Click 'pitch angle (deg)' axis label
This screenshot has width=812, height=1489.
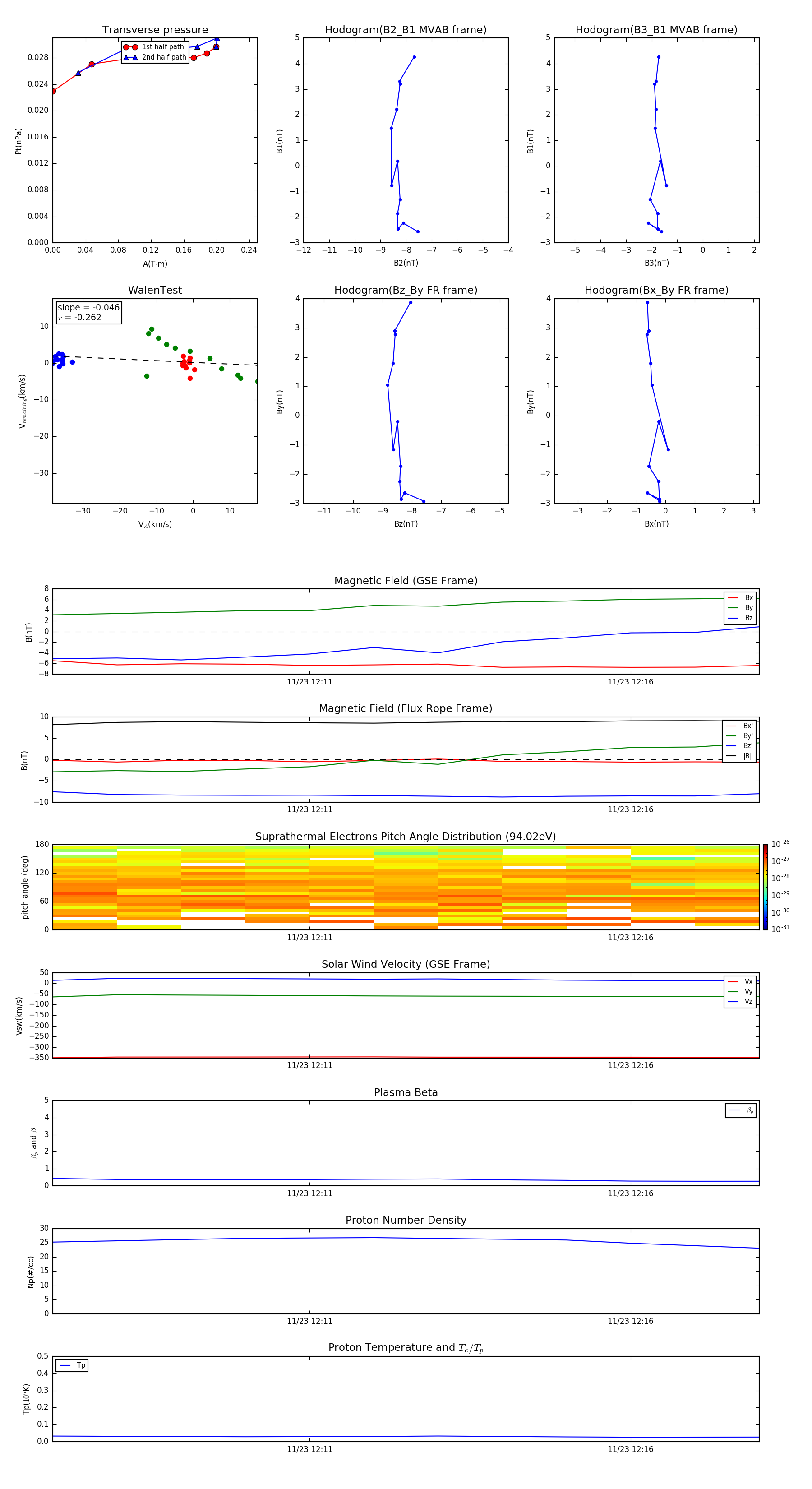pos(25,887)
